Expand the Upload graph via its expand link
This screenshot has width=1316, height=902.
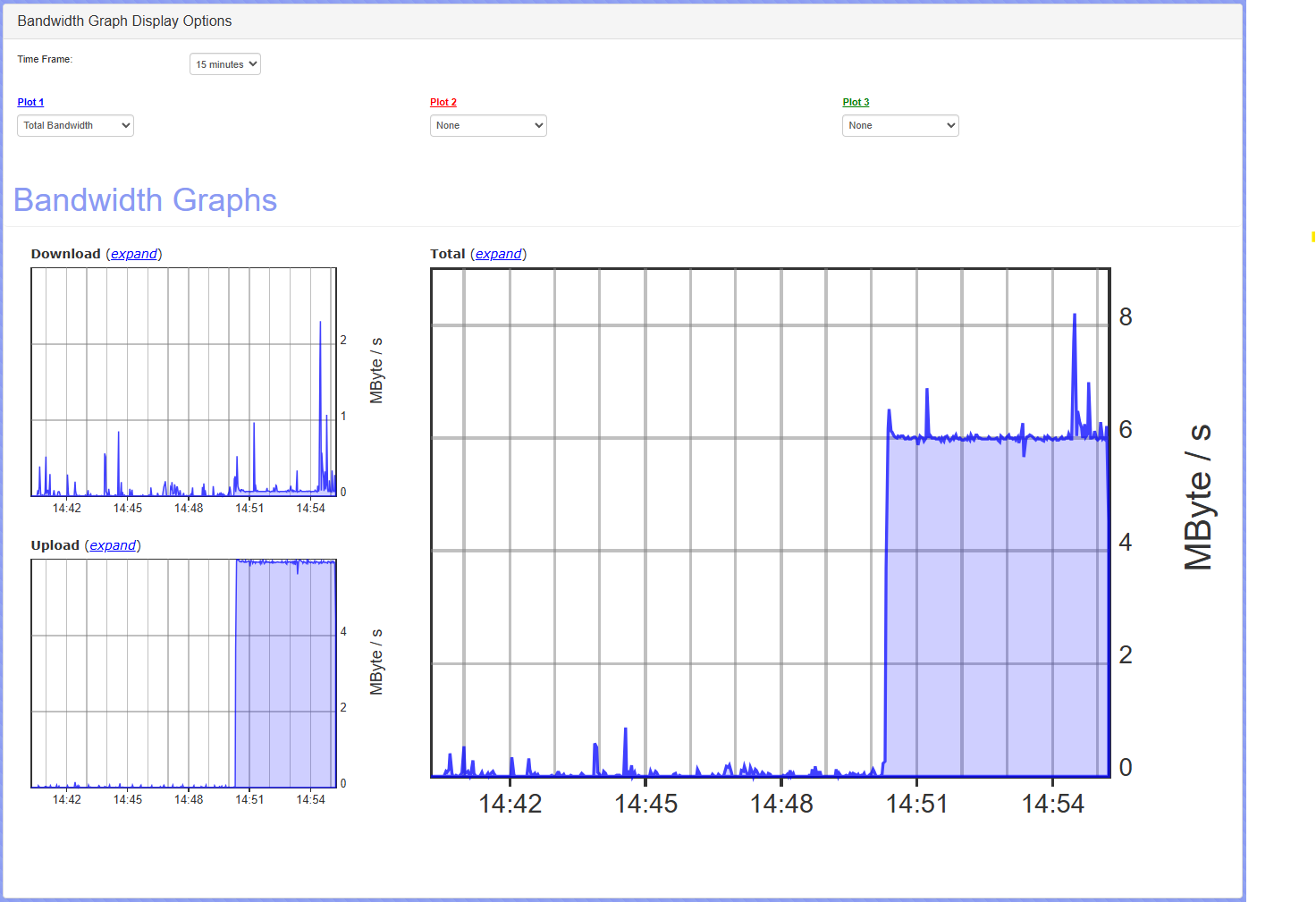[113, 545]
